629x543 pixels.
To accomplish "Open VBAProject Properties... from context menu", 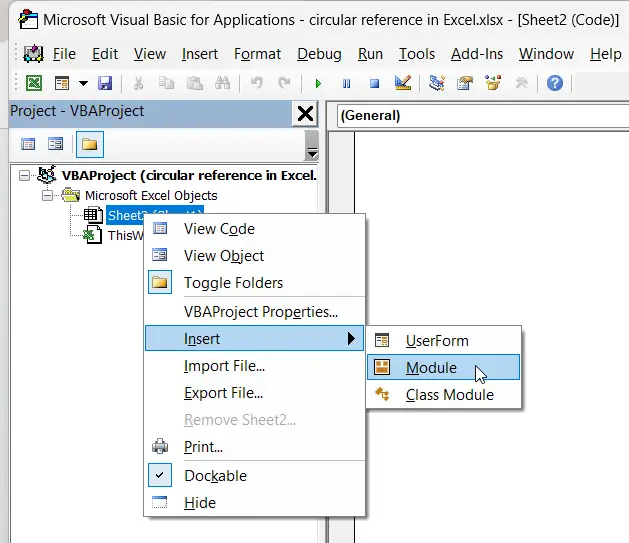I will tap(255, 312).
